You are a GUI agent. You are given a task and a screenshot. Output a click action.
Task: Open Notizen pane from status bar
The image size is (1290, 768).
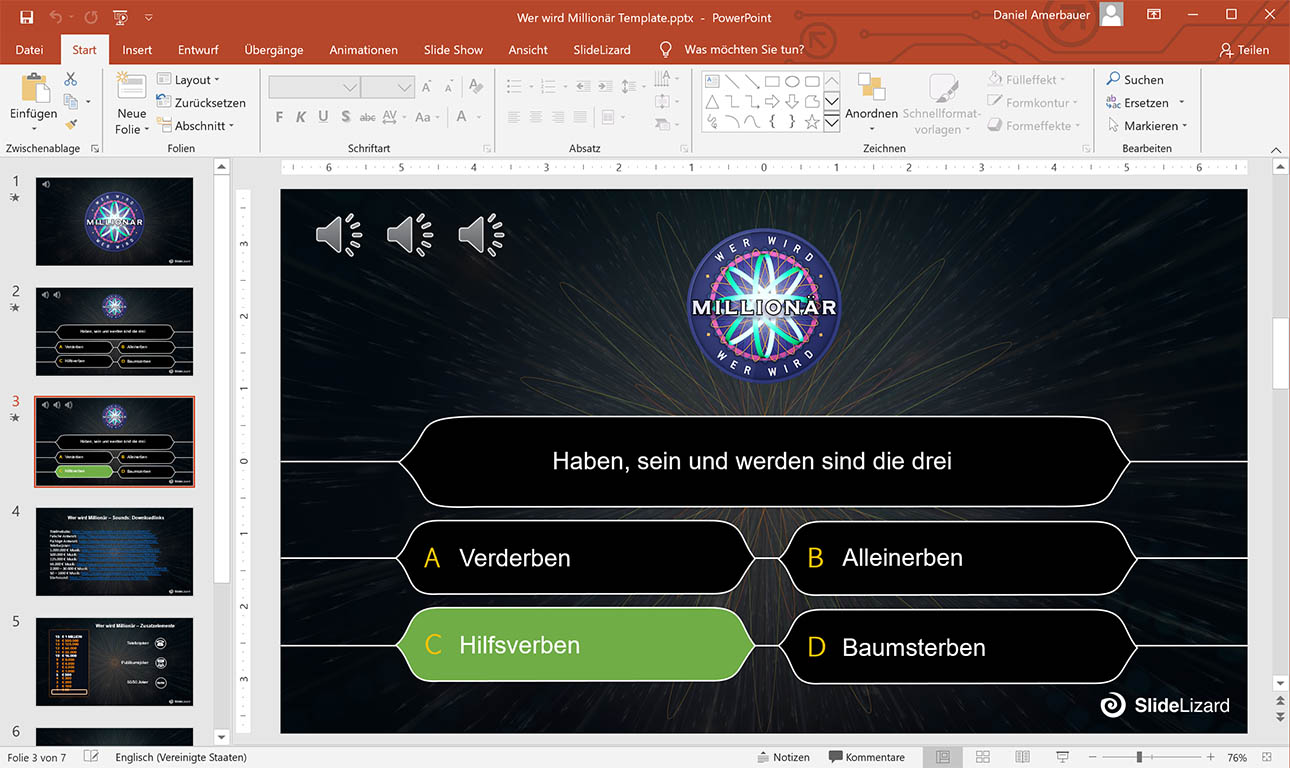(x=783, y=757)
